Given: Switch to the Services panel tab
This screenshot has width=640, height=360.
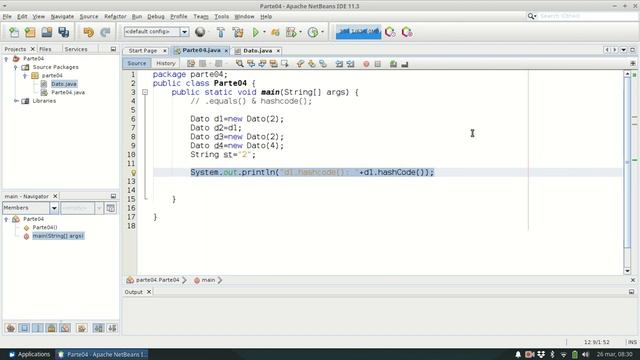Looking at the screenshot, I should [76, 49].
